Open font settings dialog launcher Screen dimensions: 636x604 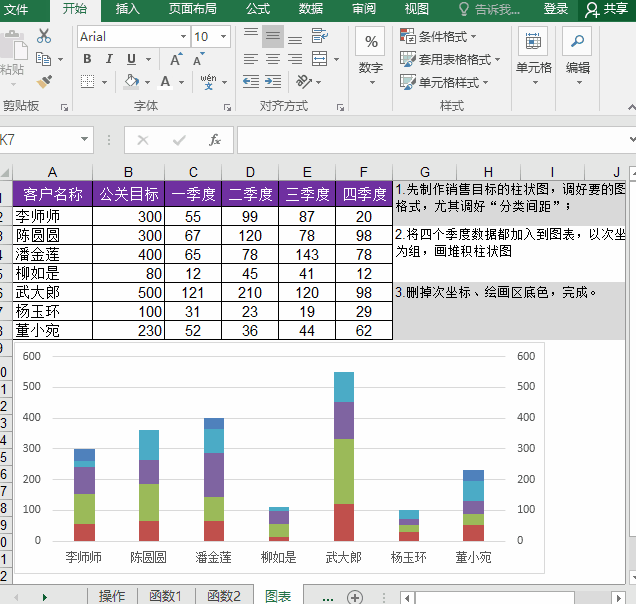point(227,107)
